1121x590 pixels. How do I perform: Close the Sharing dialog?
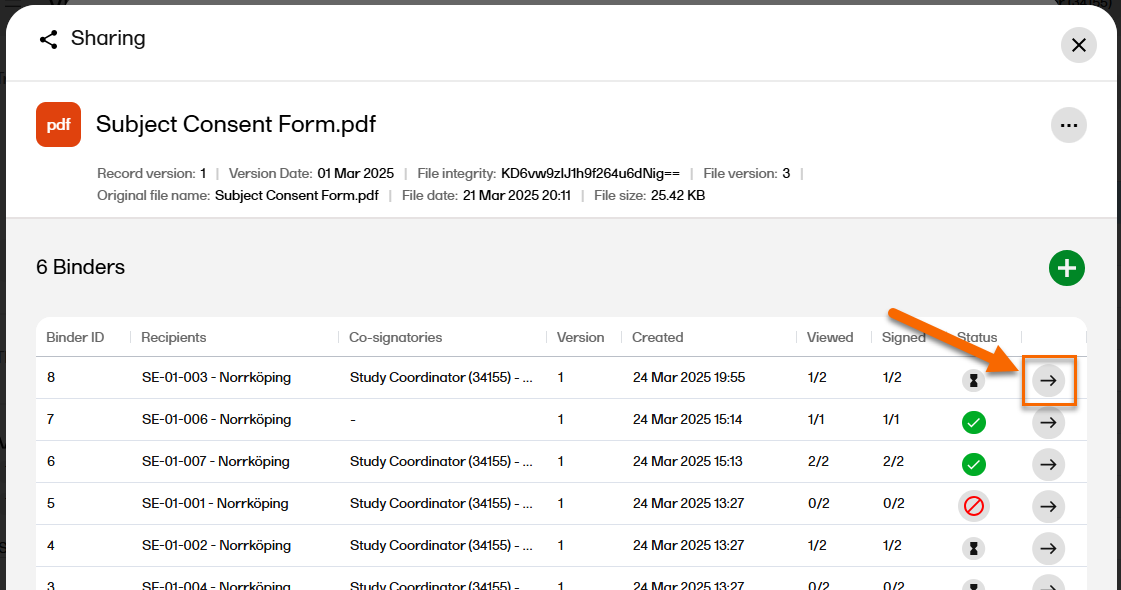1078,45
